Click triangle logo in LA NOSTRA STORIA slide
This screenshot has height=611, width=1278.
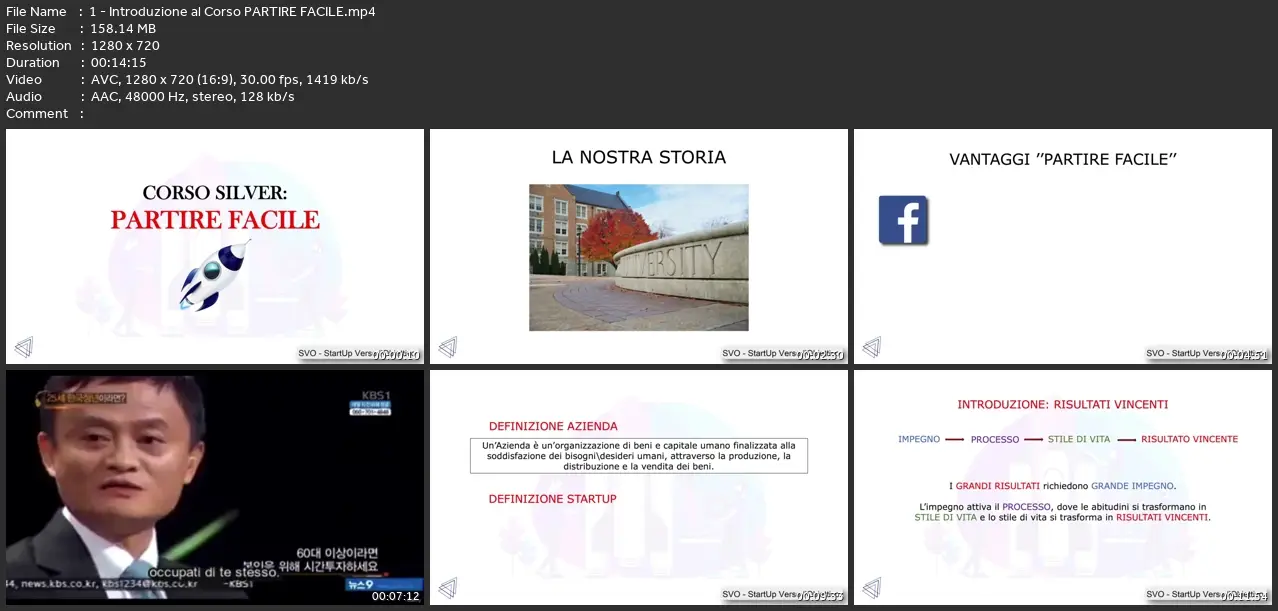point(448,347)
